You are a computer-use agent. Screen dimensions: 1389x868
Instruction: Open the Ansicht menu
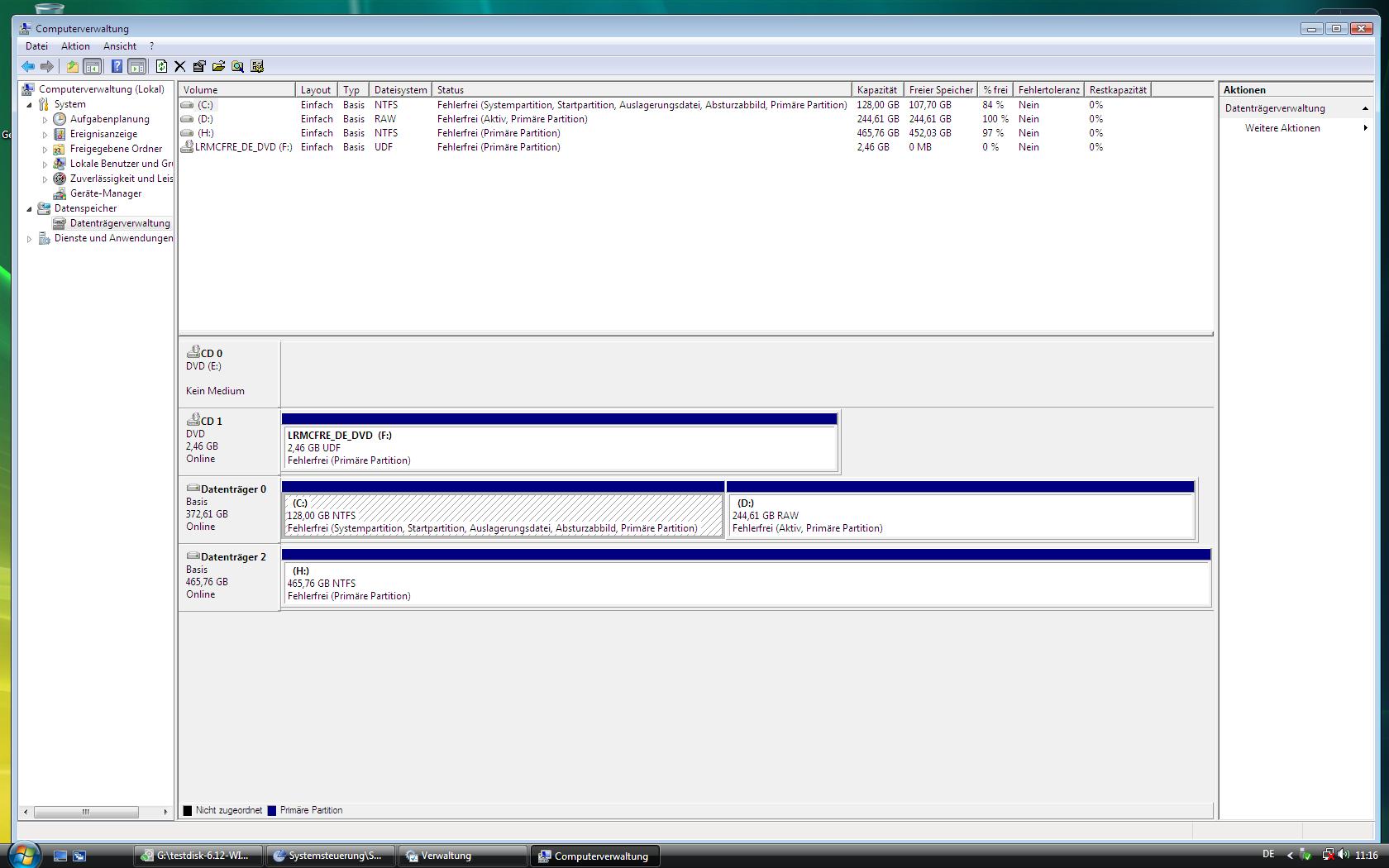click(120, 46)
